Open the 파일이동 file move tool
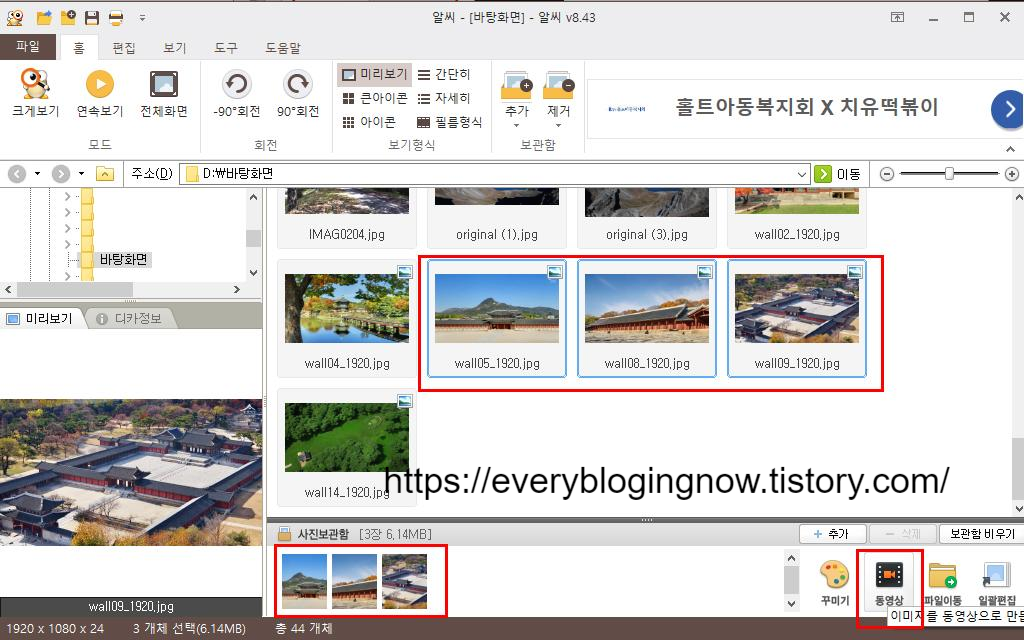Viewport: 1024px width, 640px height. click(942, 583)
